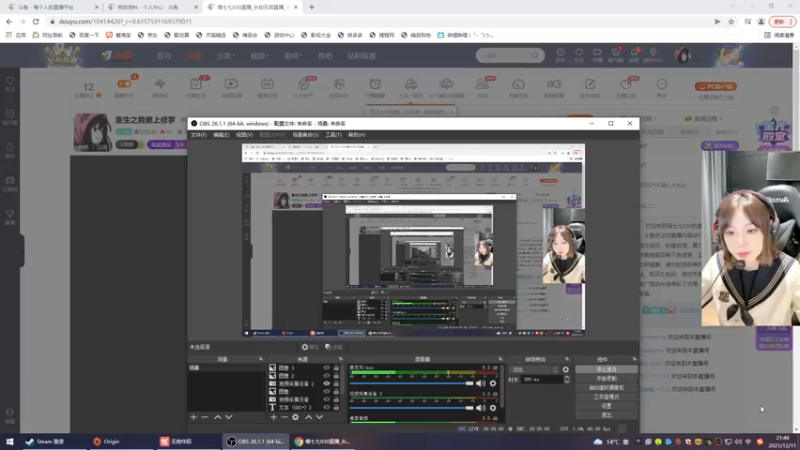Add a new source in OBS

[x=273, y=417]
